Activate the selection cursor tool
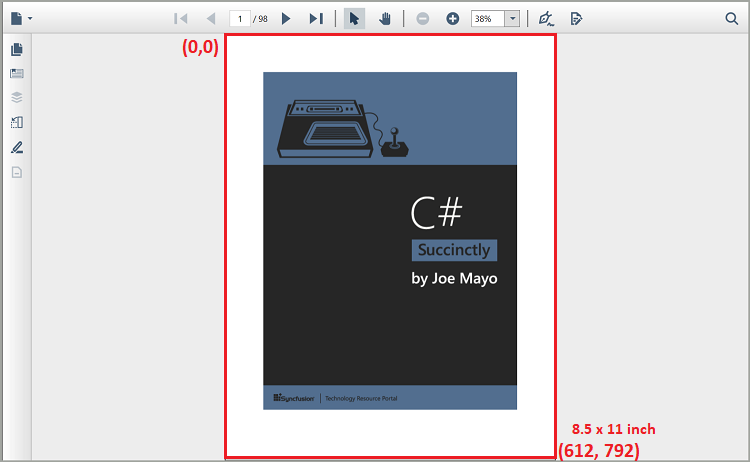Image resolution: width=750 pixels, height=462 pixels. tap(354, 18)
